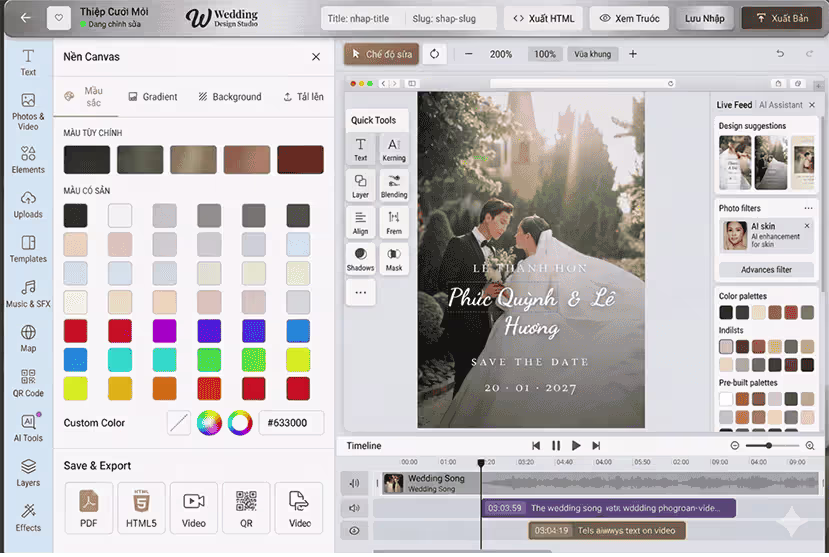Remove the AI skin filter
829x557 pixels.
[807, 226]
